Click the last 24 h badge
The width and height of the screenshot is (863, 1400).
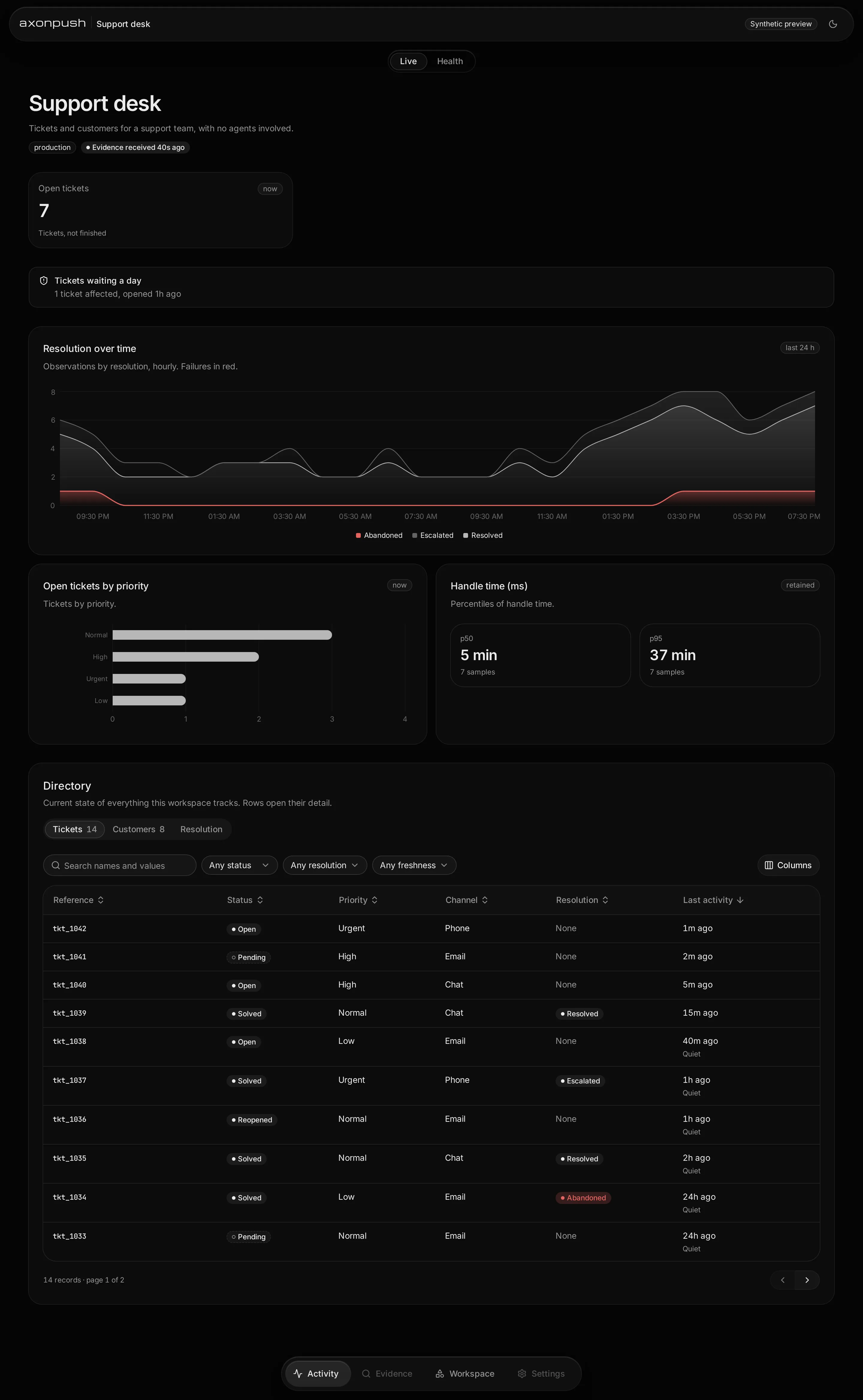800,348
